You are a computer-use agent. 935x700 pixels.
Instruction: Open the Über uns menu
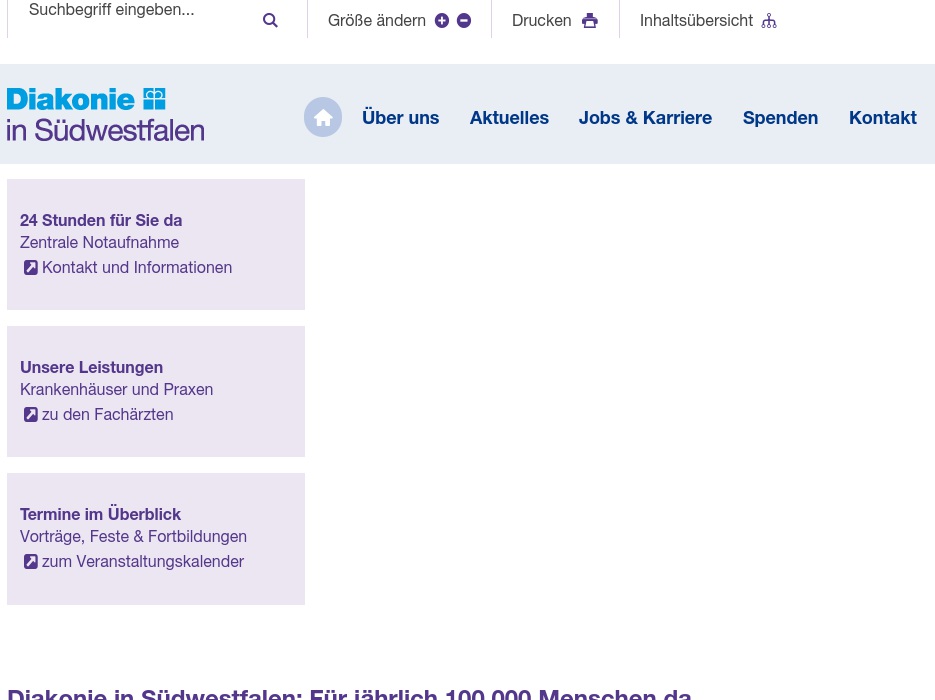click(x=400, y=117)
